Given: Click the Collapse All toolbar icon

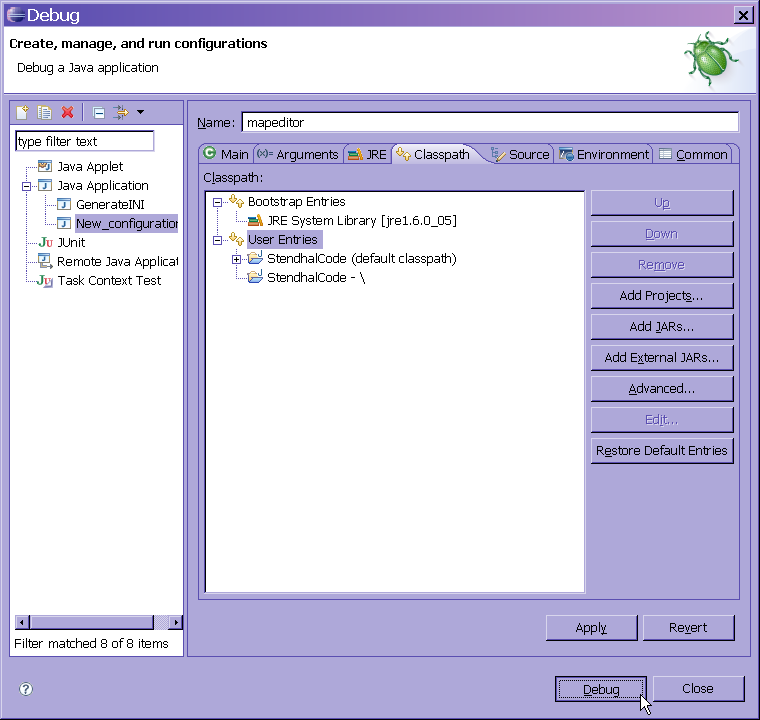Looking at the screenshot, I should pyautogui.click(x=98, y=113).
